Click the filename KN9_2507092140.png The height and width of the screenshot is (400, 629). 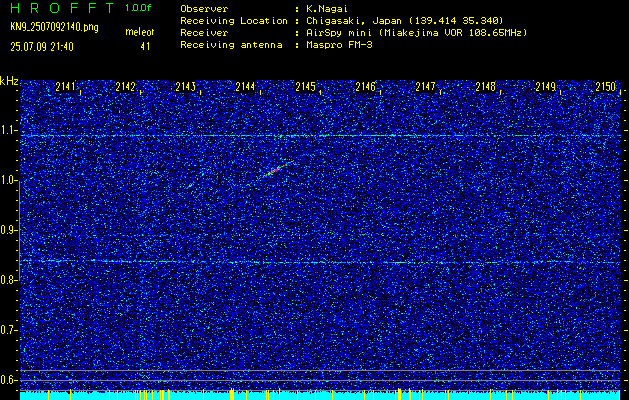(54, 28)
